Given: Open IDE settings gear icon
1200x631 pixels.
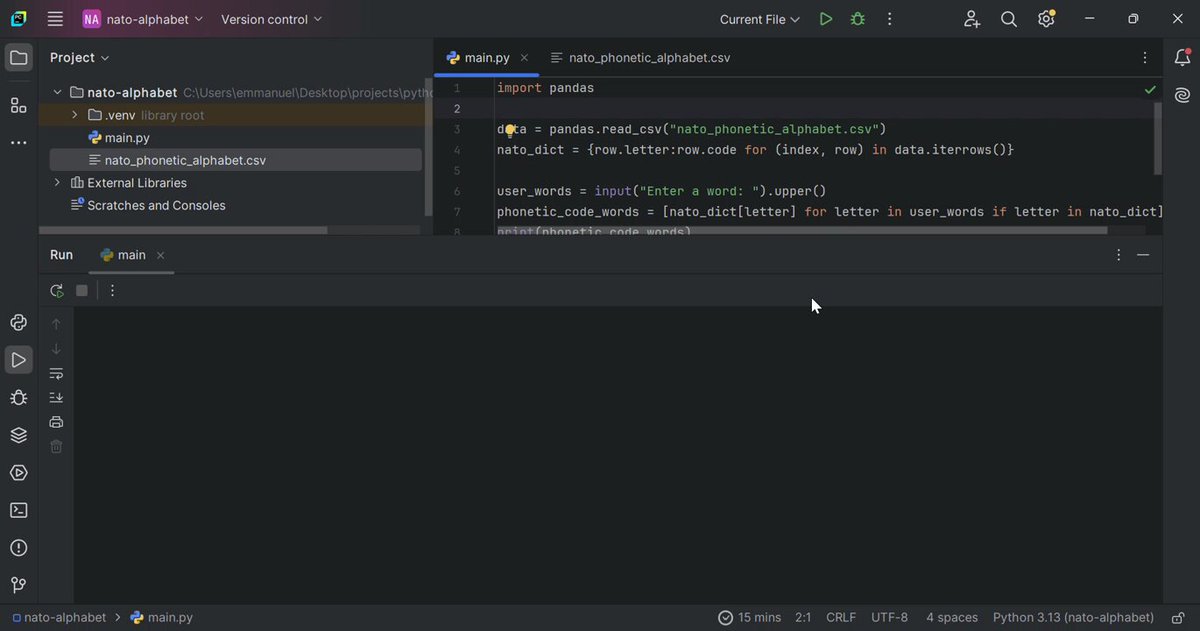Looking at the screenshot, I should (x=1046, y=19).
